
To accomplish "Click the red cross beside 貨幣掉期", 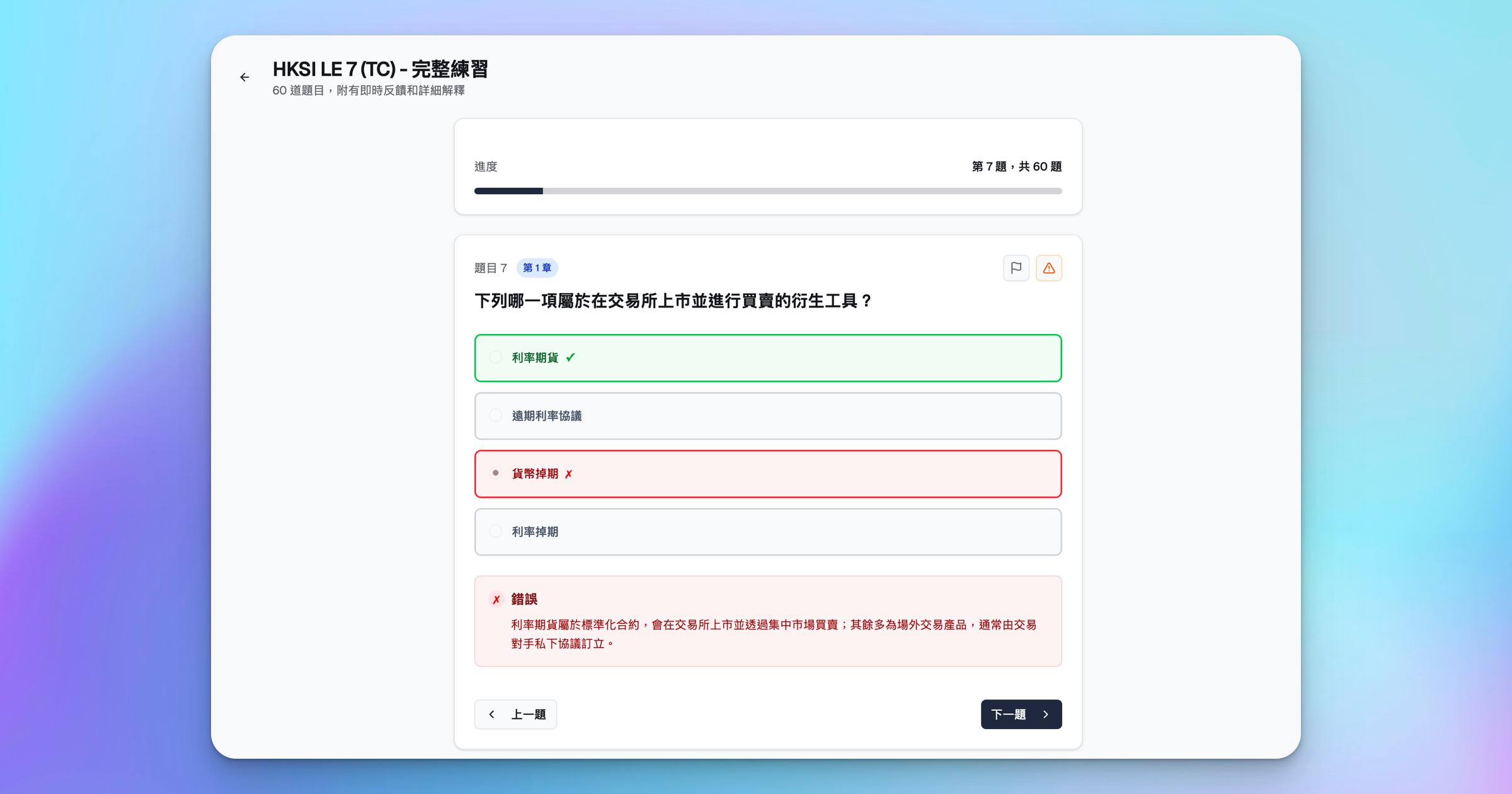I will [568, 474].
